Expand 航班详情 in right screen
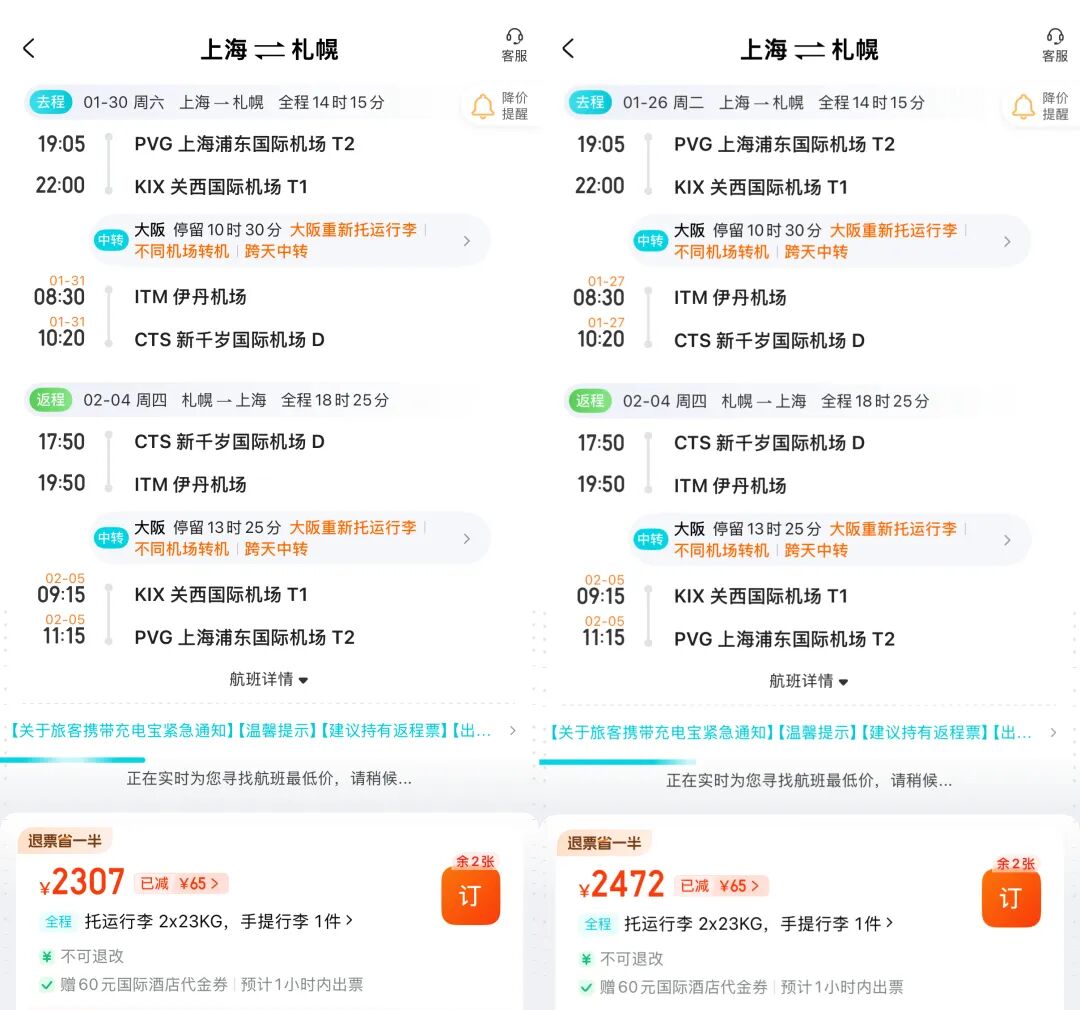This screenshot has width=1080, height=1010. [x=809, y=681]
